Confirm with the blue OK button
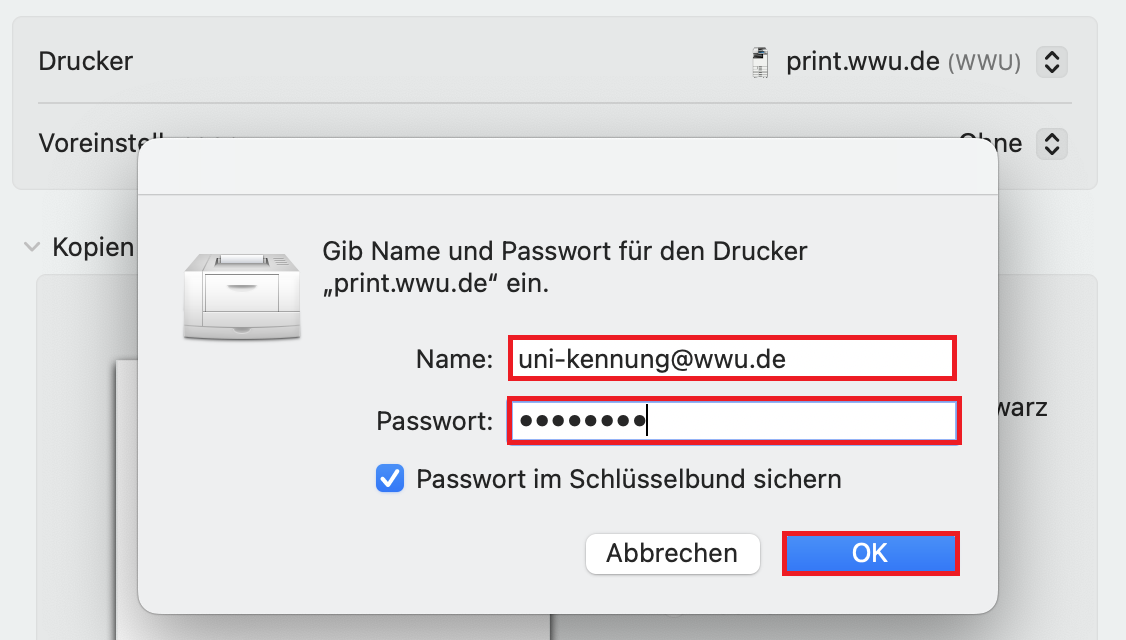Image resolution: width=1126 pixels, height=640 pixels. click(870, 553)
